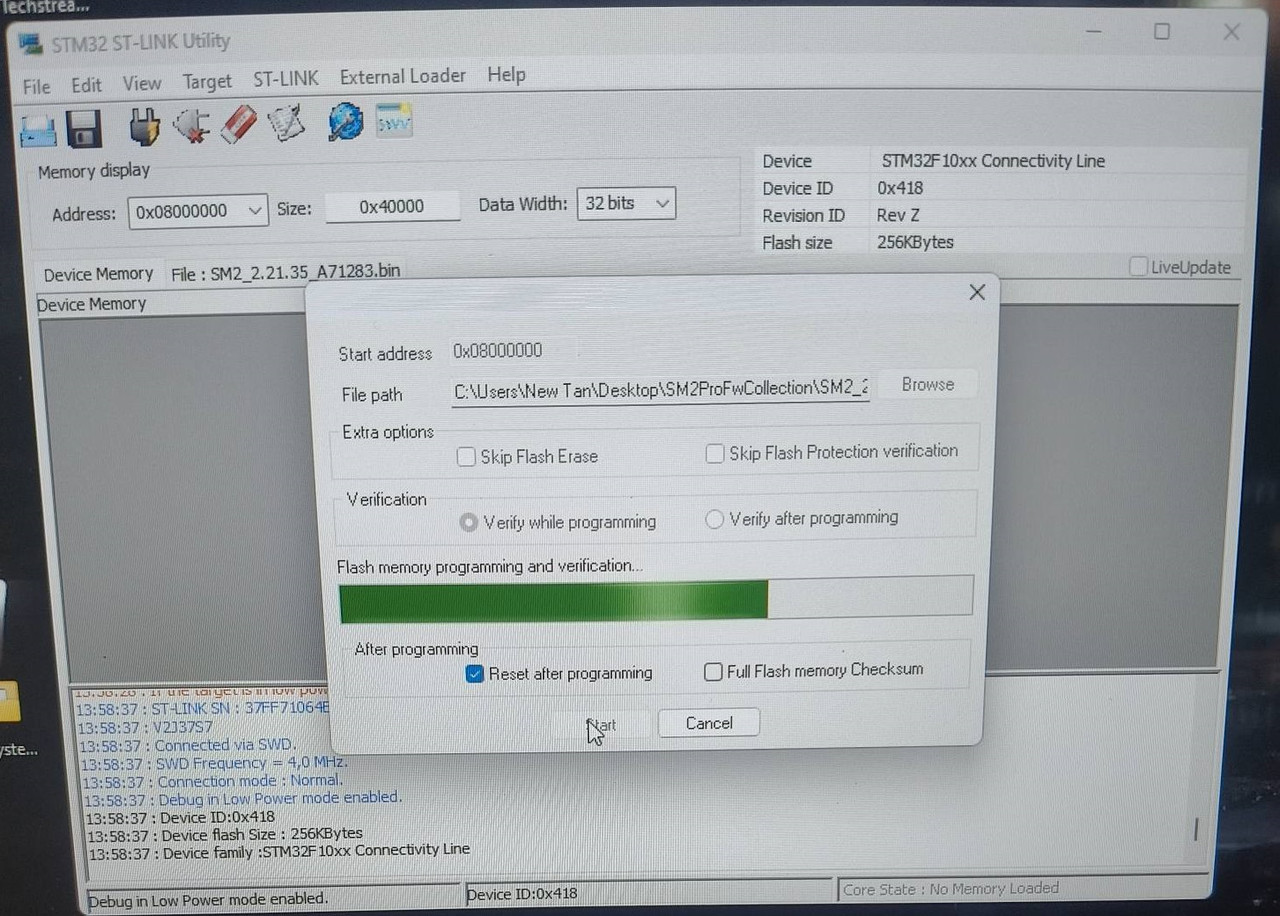Click the log panel scrollbar thumb
This screenshot has height=916, width=1280.
pyautogui.click(x=1195, y=829)
